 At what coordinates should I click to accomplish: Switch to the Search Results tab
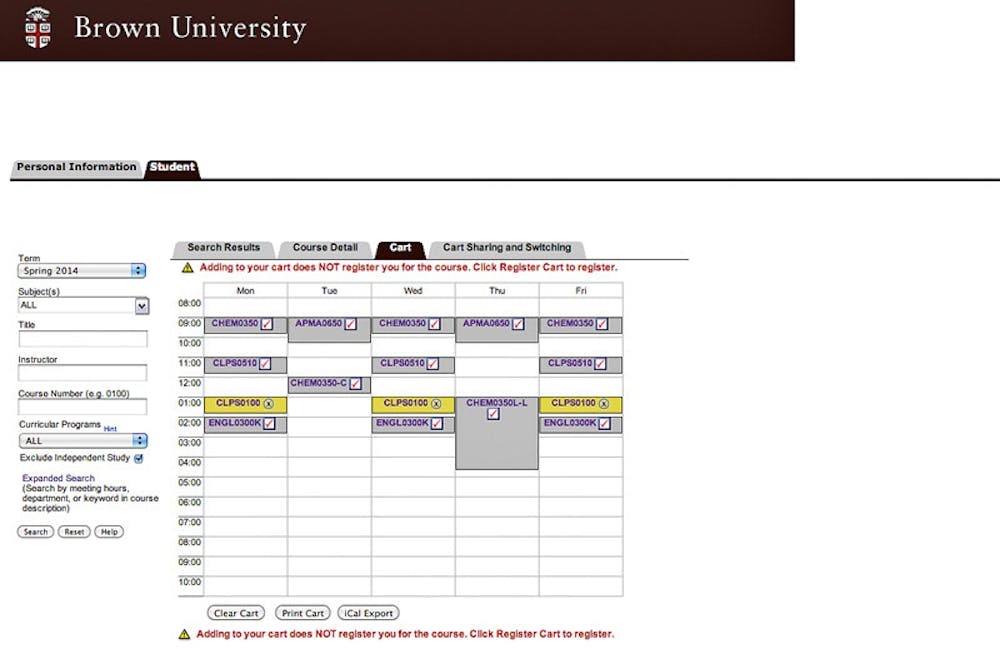(223, 248)
